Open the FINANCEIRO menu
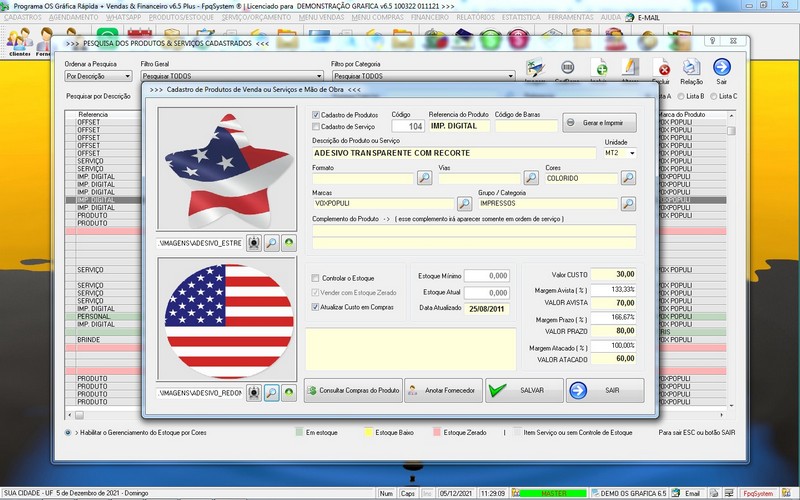The image size is (800, 500). 430,17
